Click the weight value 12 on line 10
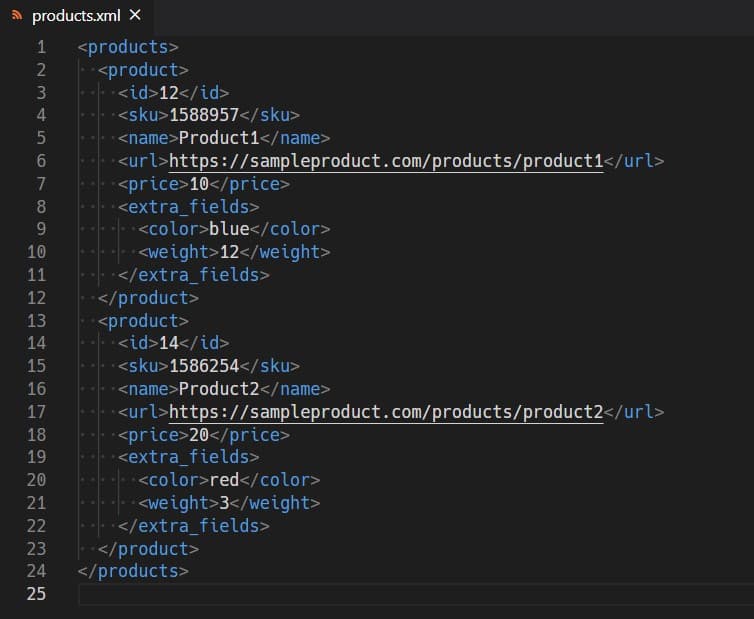754x619 pixels. point(229,253)
